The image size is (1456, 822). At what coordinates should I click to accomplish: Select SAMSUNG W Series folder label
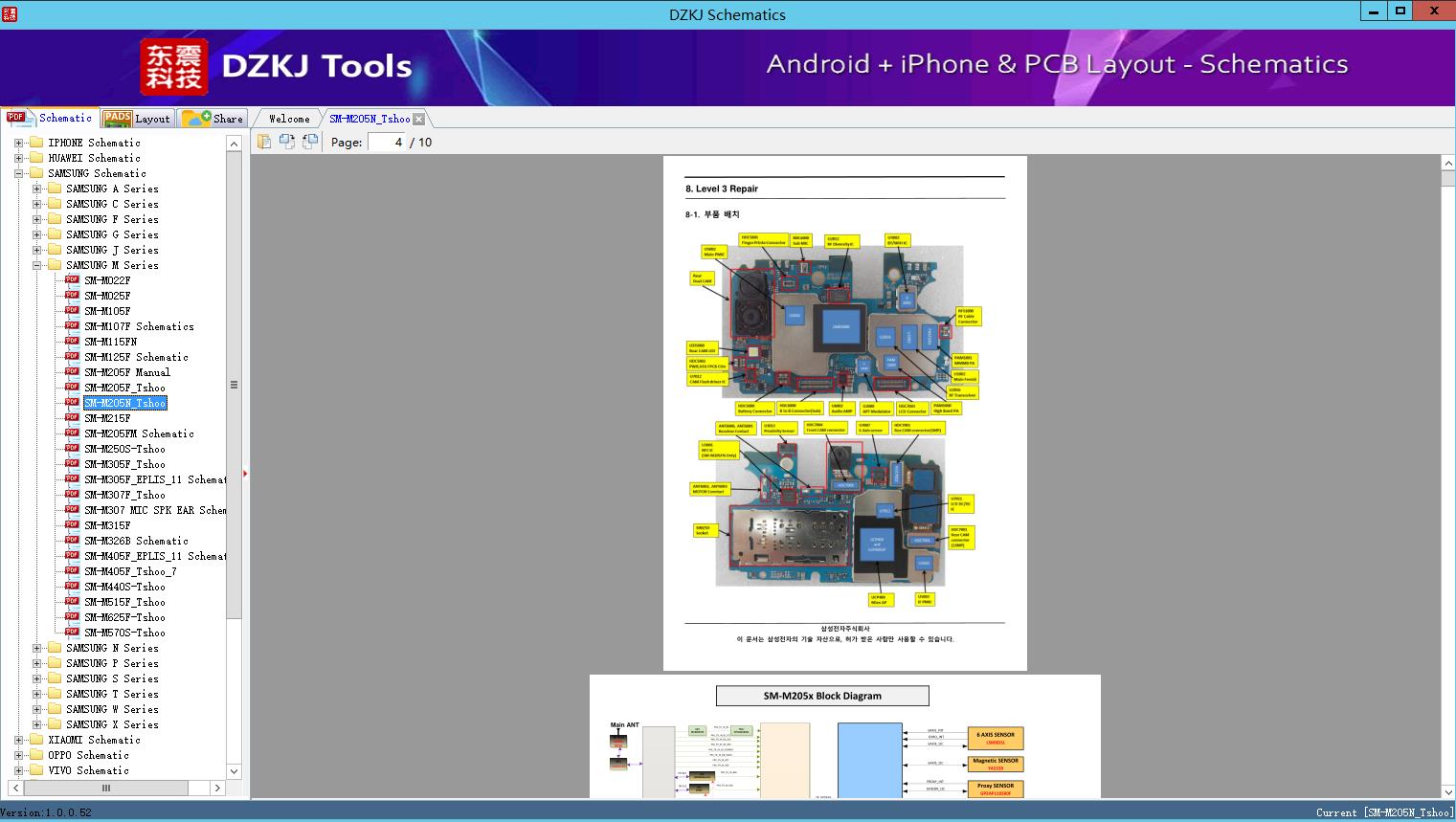112,709
